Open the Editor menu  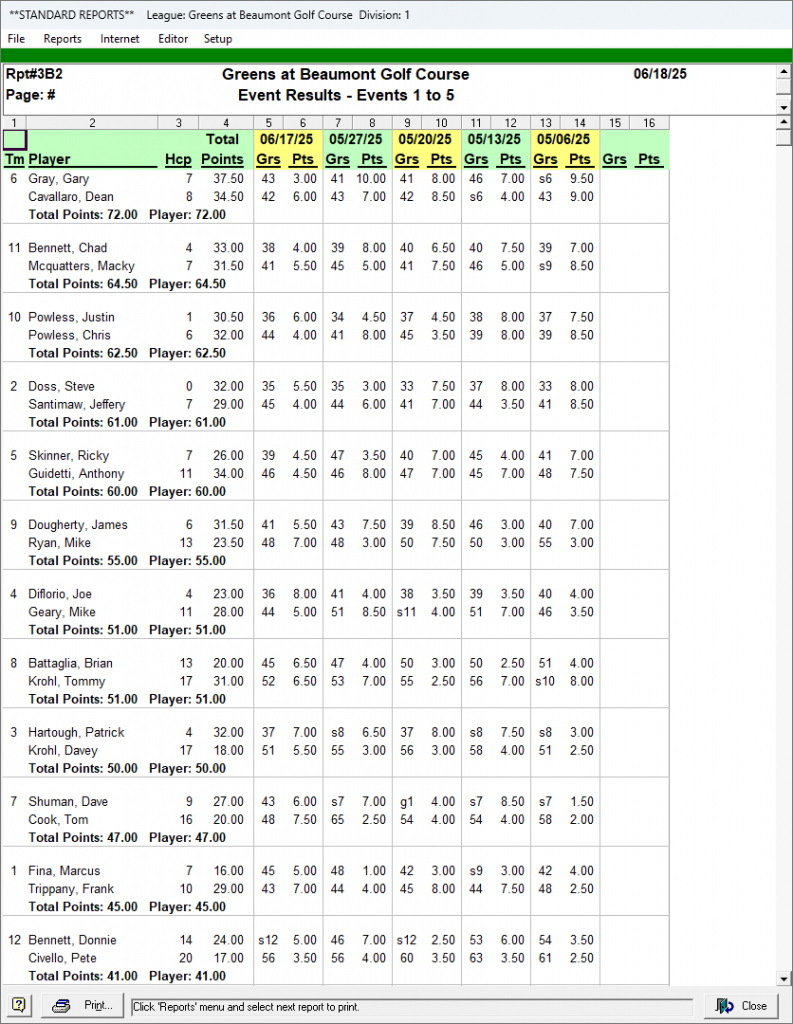173,39
